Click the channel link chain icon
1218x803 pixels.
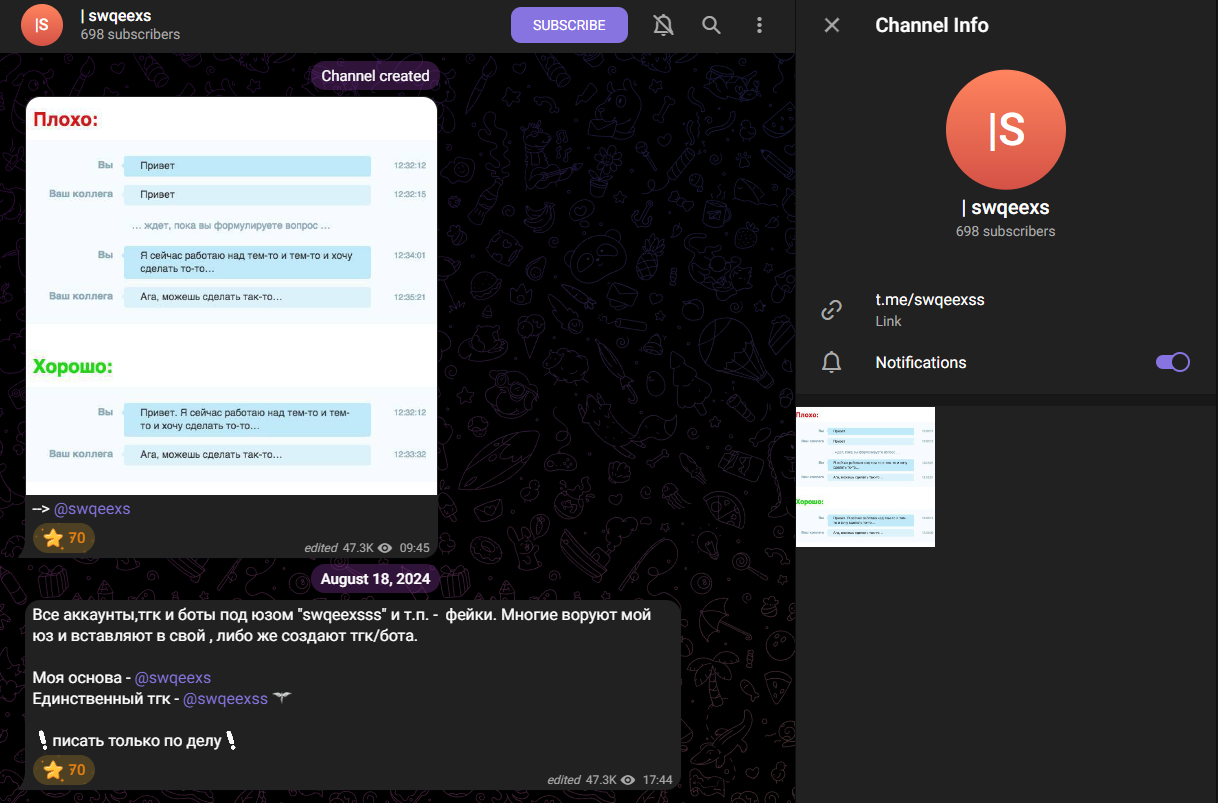coord(831,310)
